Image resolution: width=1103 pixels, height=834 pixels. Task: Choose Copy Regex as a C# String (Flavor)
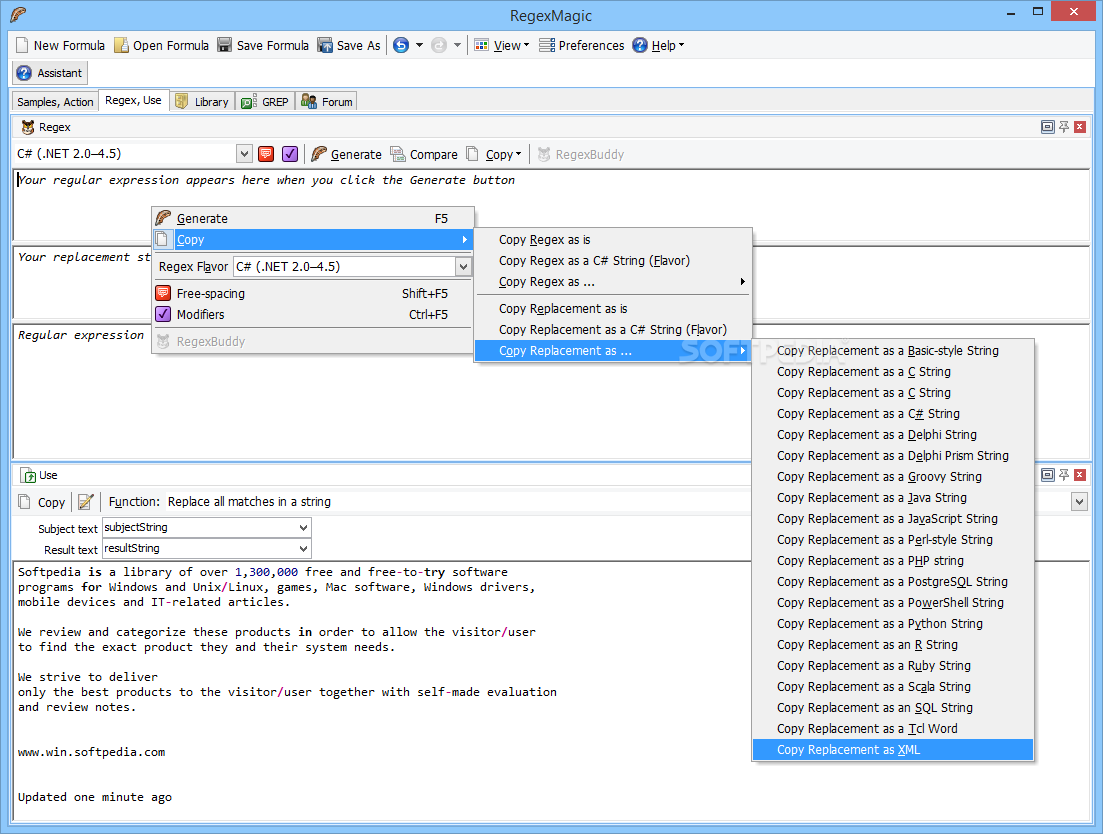point(613,261)
